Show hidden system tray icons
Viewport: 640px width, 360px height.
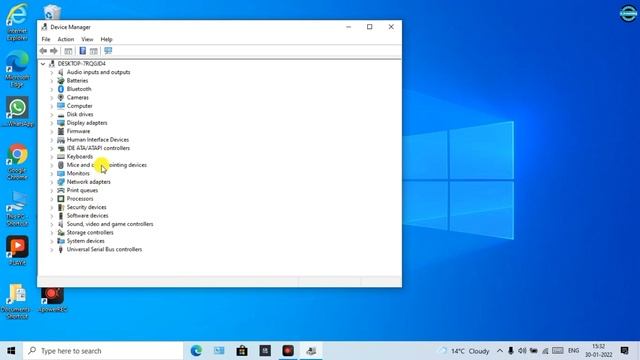tap(500, 351)
